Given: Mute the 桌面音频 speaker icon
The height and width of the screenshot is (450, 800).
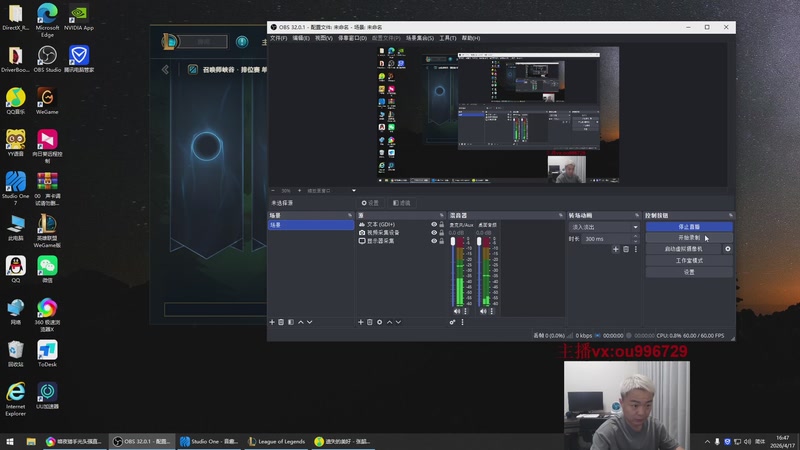Looking at the screenshot, I should point(483,311).
